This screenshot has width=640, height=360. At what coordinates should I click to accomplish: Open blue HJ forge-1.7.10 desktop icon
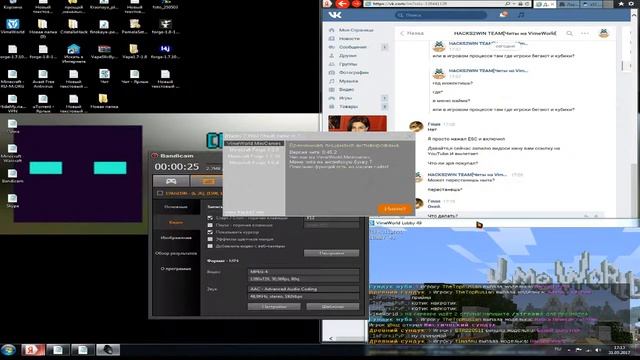(x=165, y=51)
